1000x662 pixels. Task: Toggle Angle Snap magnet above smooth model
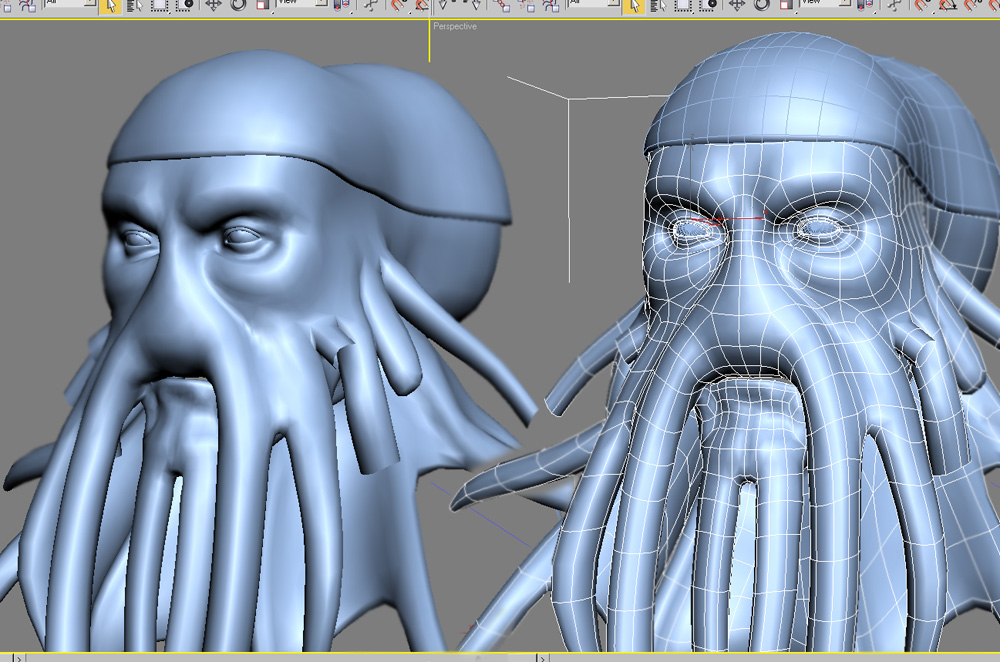pos(422,6)
